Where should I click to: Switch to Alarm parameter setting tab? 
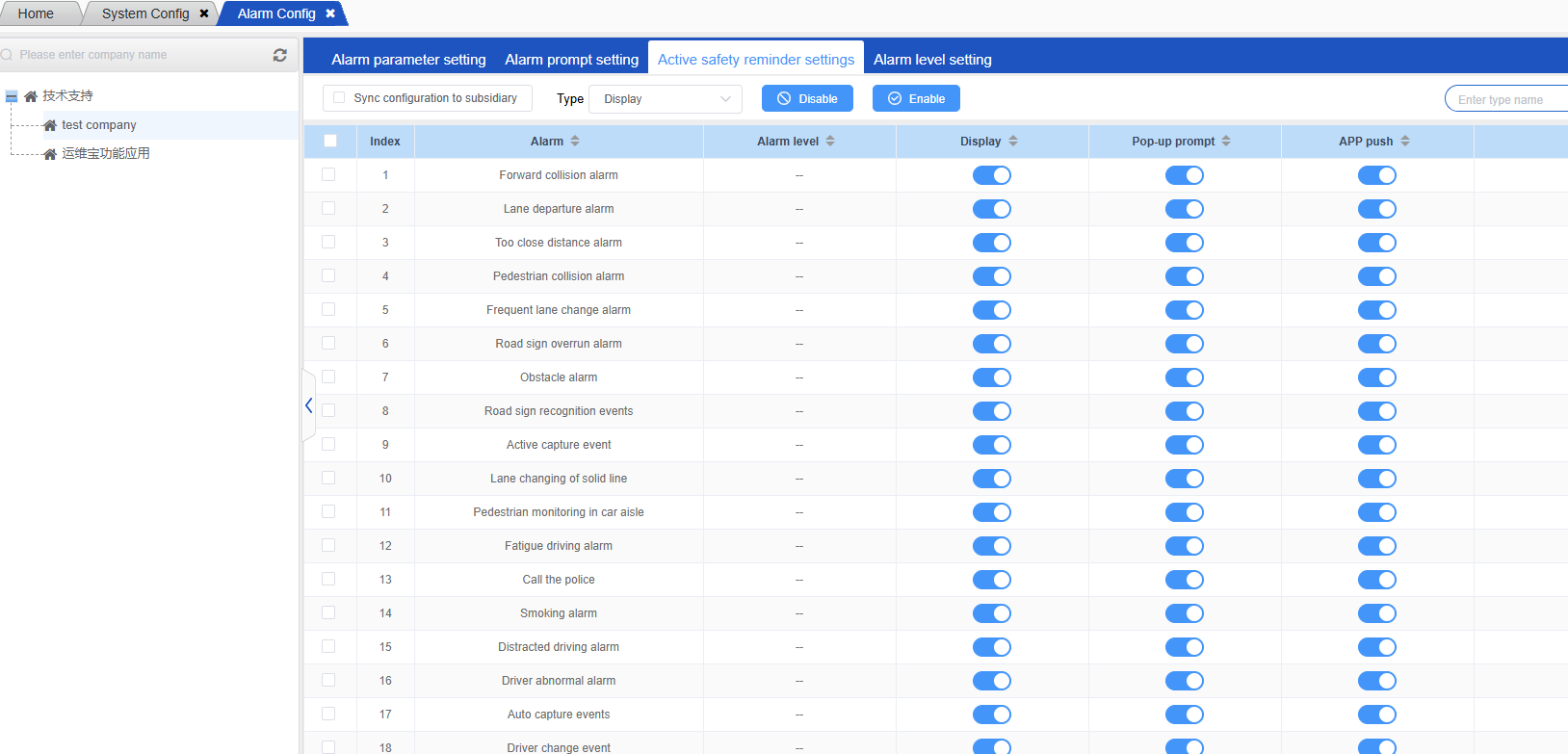tap(408, 60)
